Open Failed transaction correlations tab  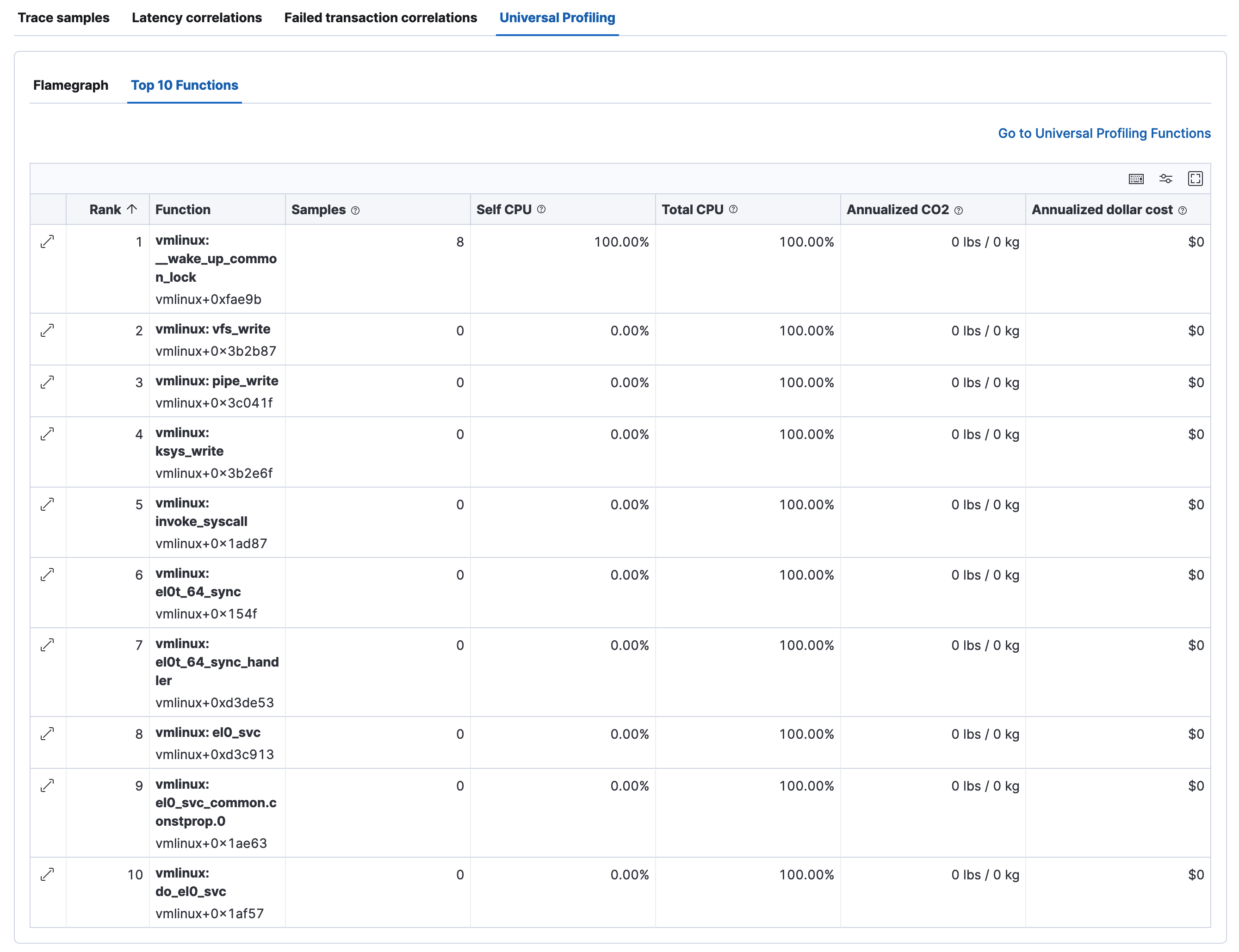tap(380, 18)
